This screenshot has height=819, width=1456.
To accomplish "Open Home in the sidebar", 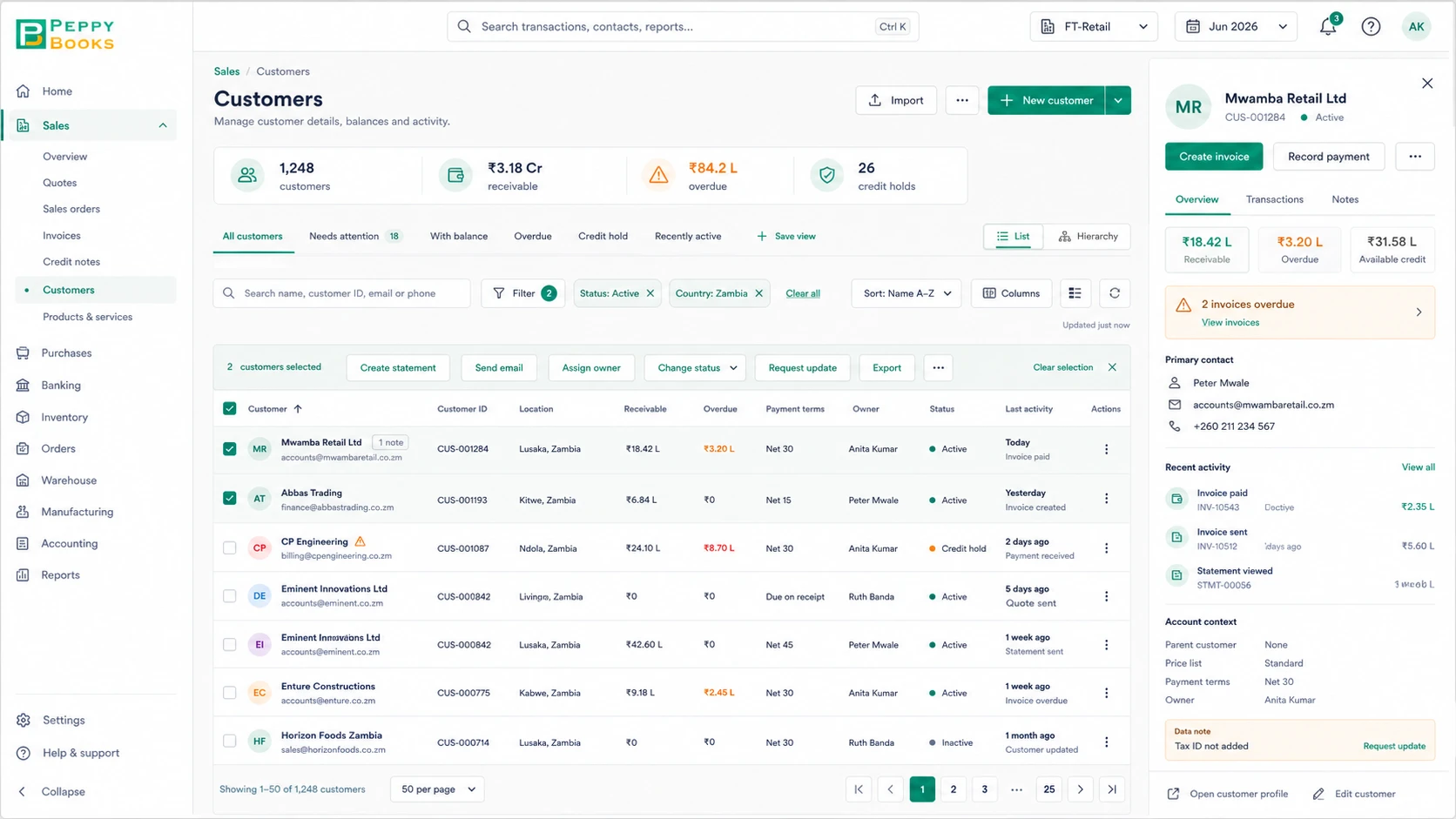I will click(x=57, y=91).
